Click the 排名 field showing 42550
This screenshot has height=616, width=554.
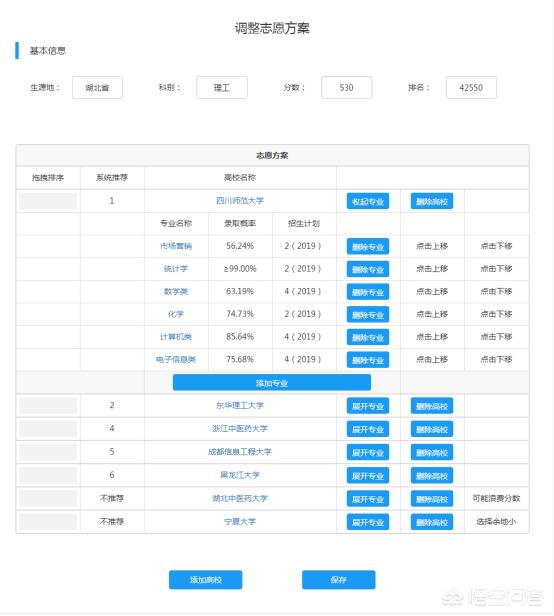click(x=471, y=87)
